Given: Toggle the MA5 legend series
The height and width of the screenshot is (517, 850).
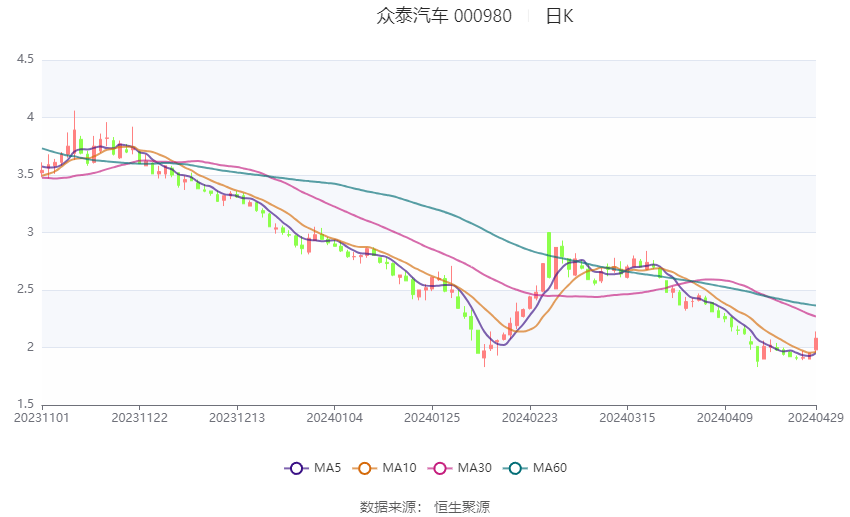Looking at the screenshot, I should click(x=313, y=468).
